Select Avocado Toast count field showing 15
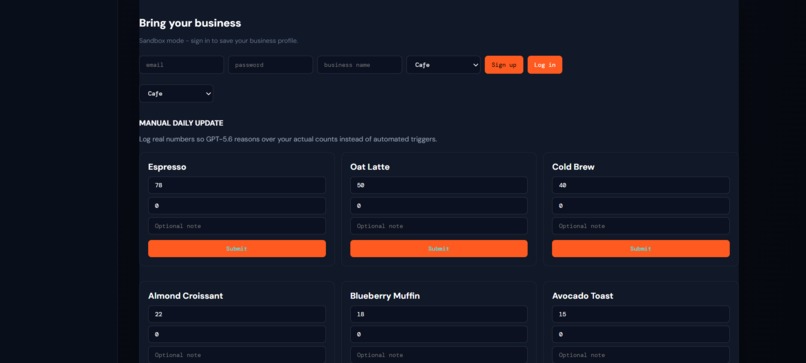806x363 pixels. pyautogui.click(x=641, y=314)
